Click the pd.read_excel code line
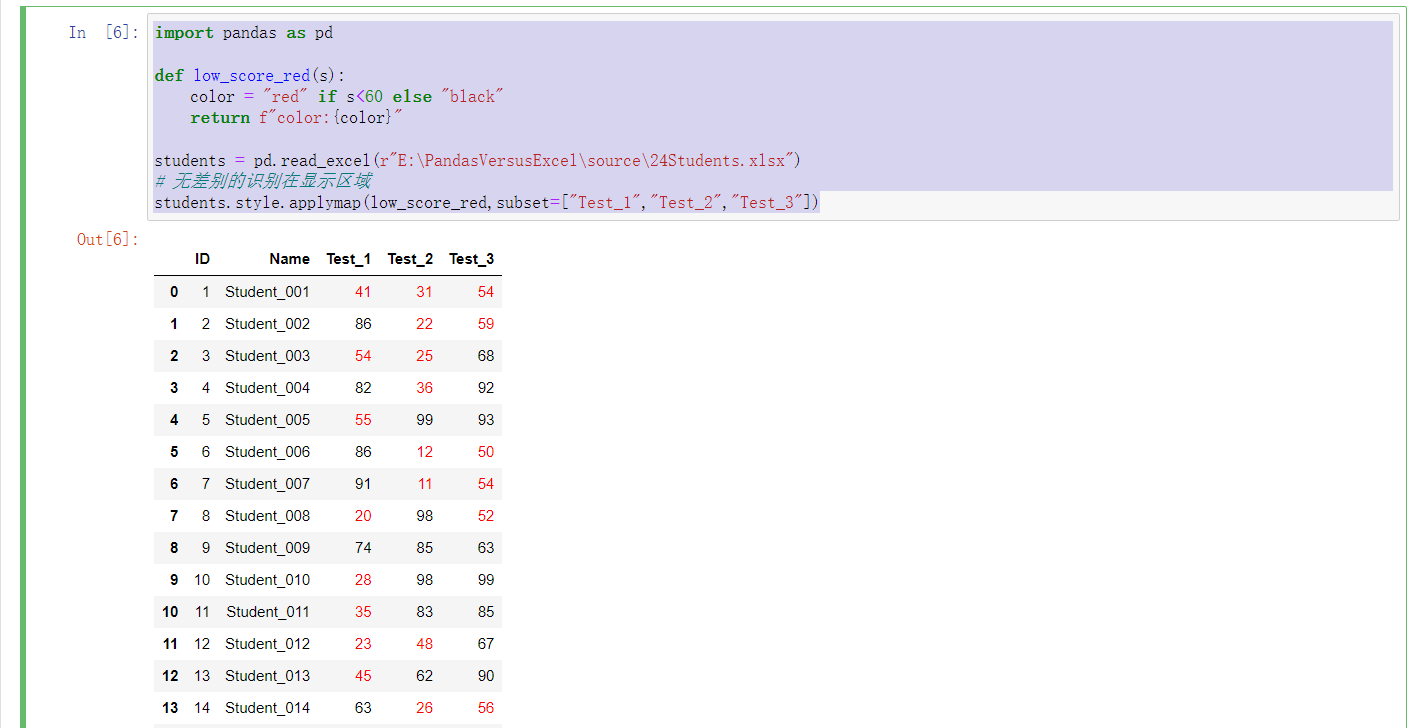 [478, 160]
